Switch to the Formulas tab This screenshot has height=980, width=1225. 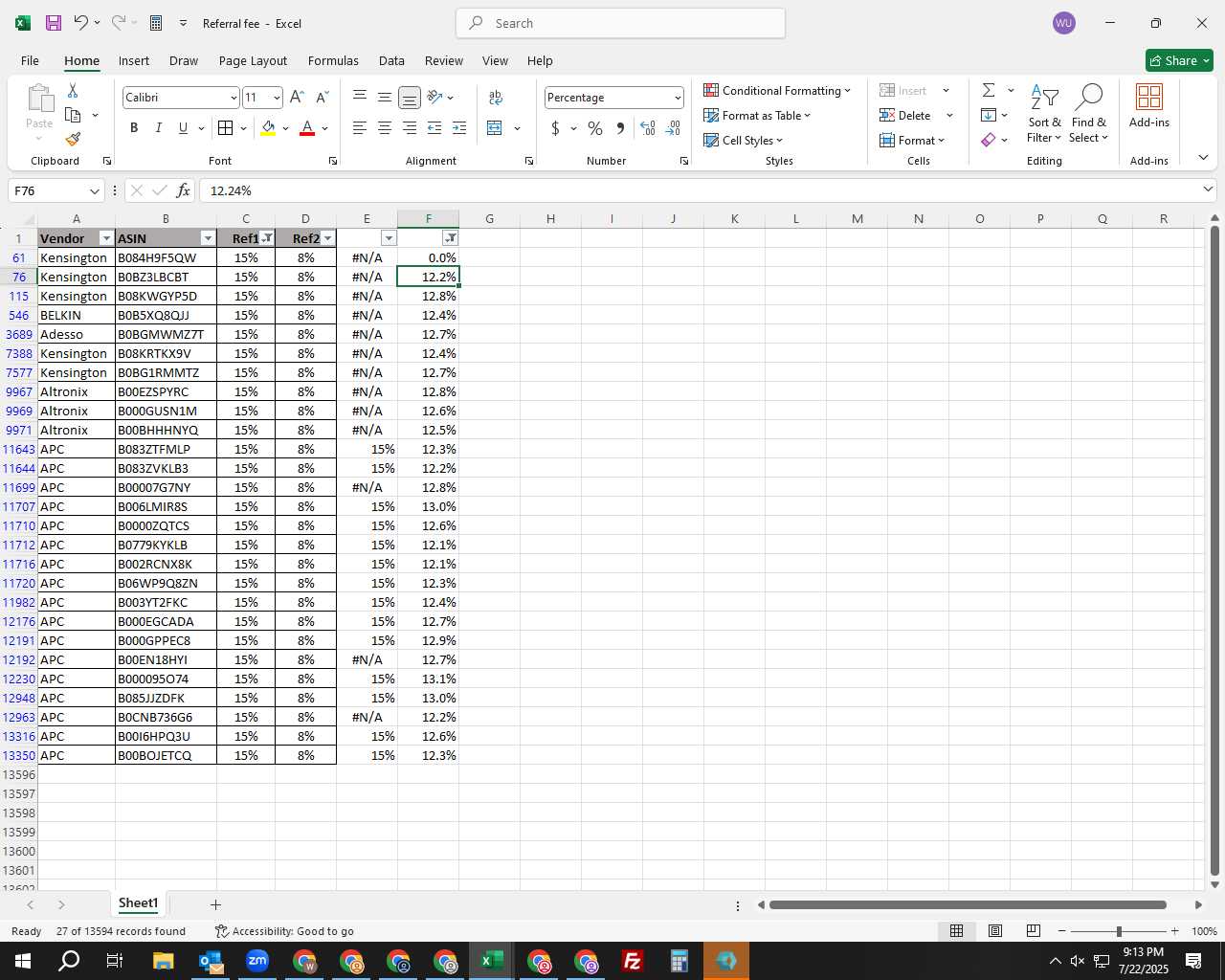click(333, 60)
